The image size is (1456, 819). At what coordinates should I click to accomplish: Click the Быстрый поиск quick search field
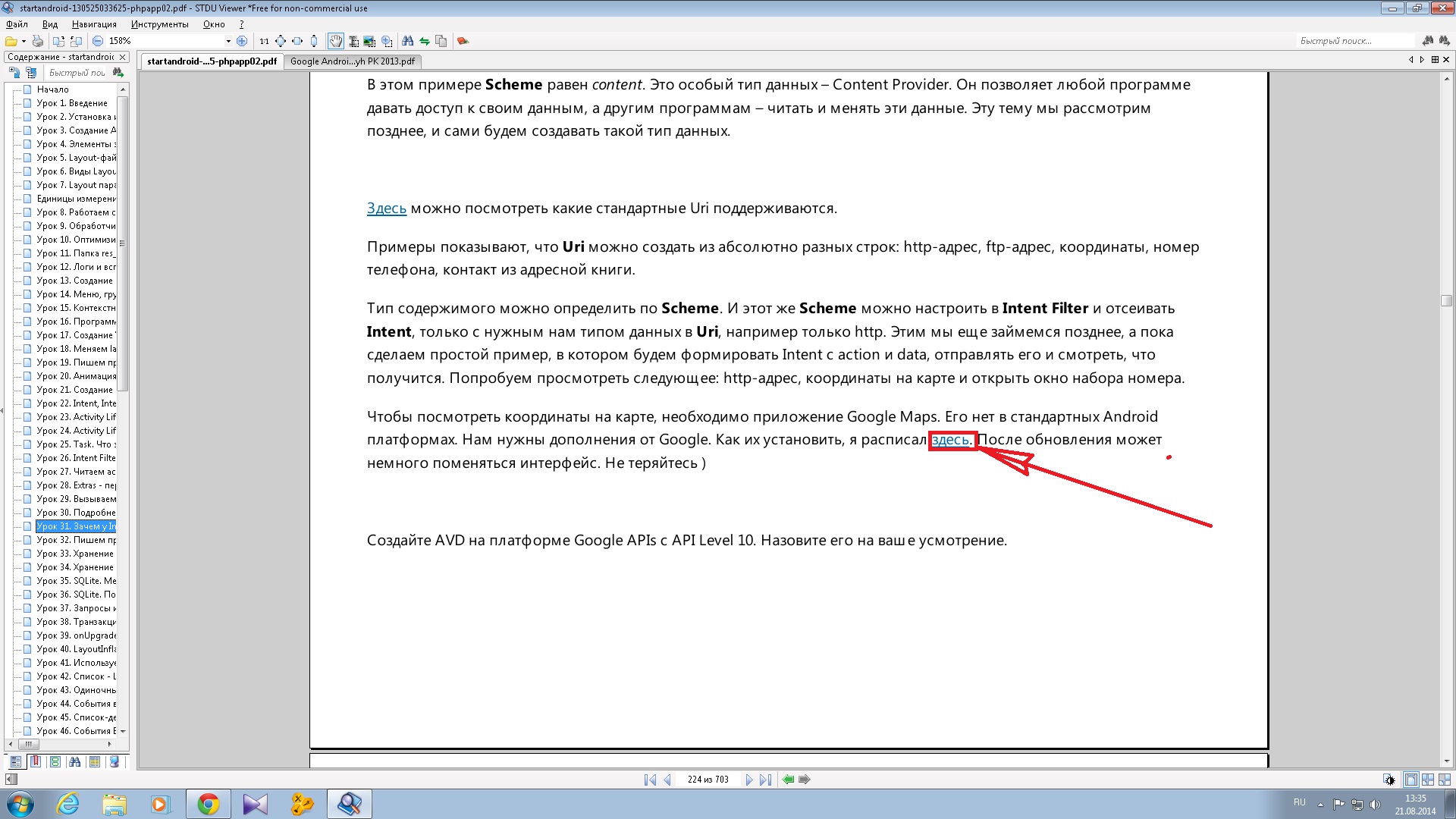1357,41
